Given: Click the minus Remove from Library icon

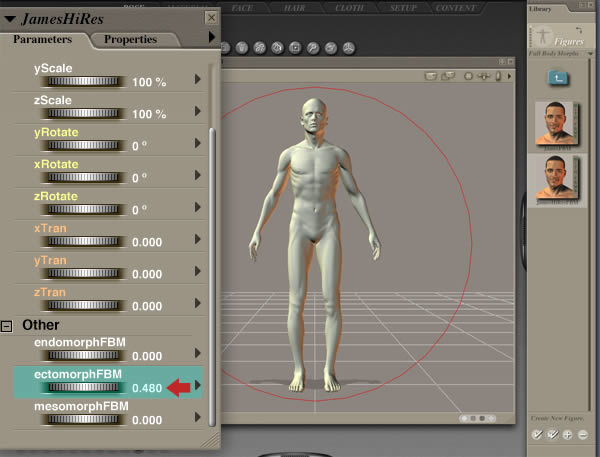Looking at the screenshot, I should (582, 434).
